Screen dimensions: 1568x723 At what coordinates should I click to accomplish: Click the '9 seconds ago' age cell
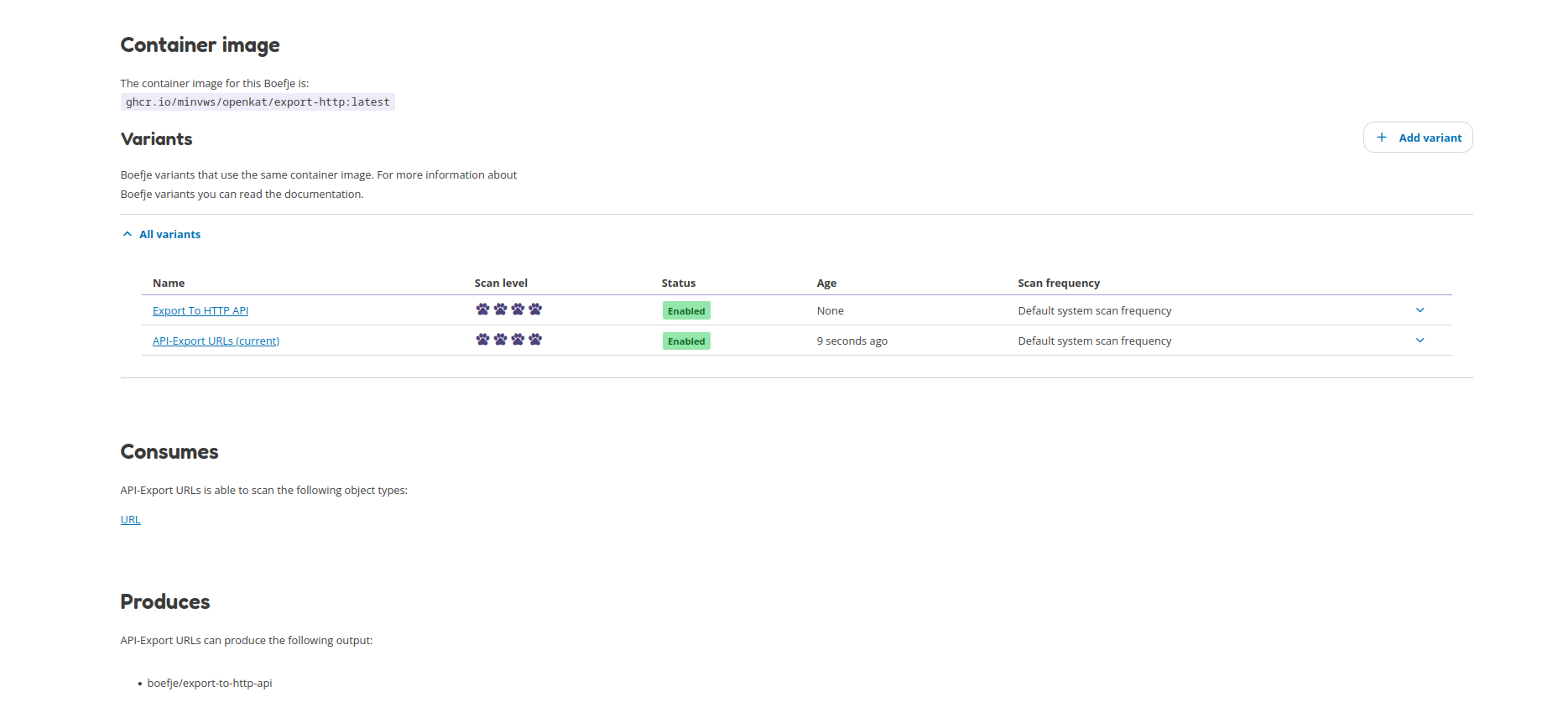coord(852,341)
